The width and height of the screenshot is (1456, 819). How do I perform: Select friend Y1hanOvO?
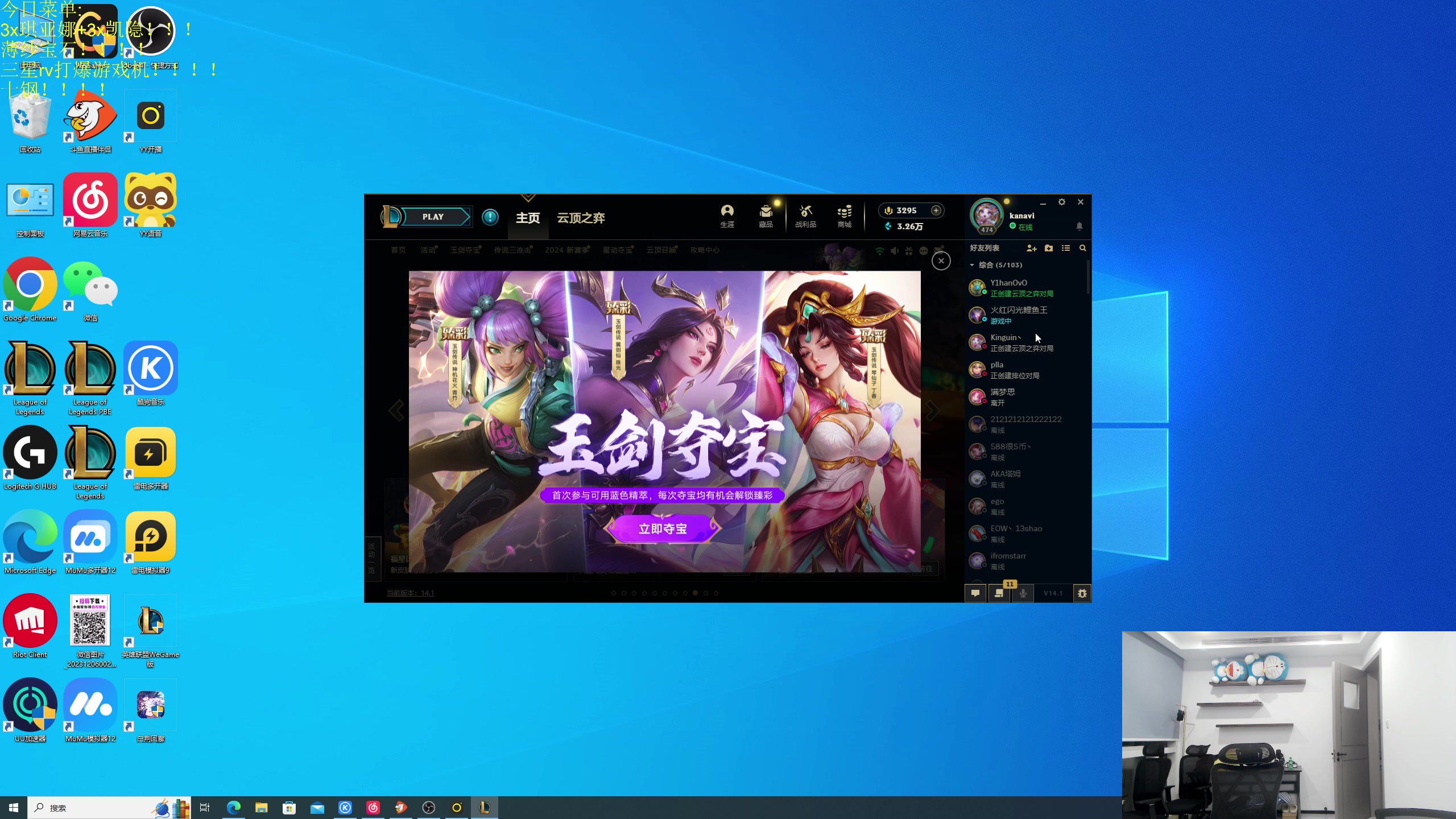tap(1027, 288)
